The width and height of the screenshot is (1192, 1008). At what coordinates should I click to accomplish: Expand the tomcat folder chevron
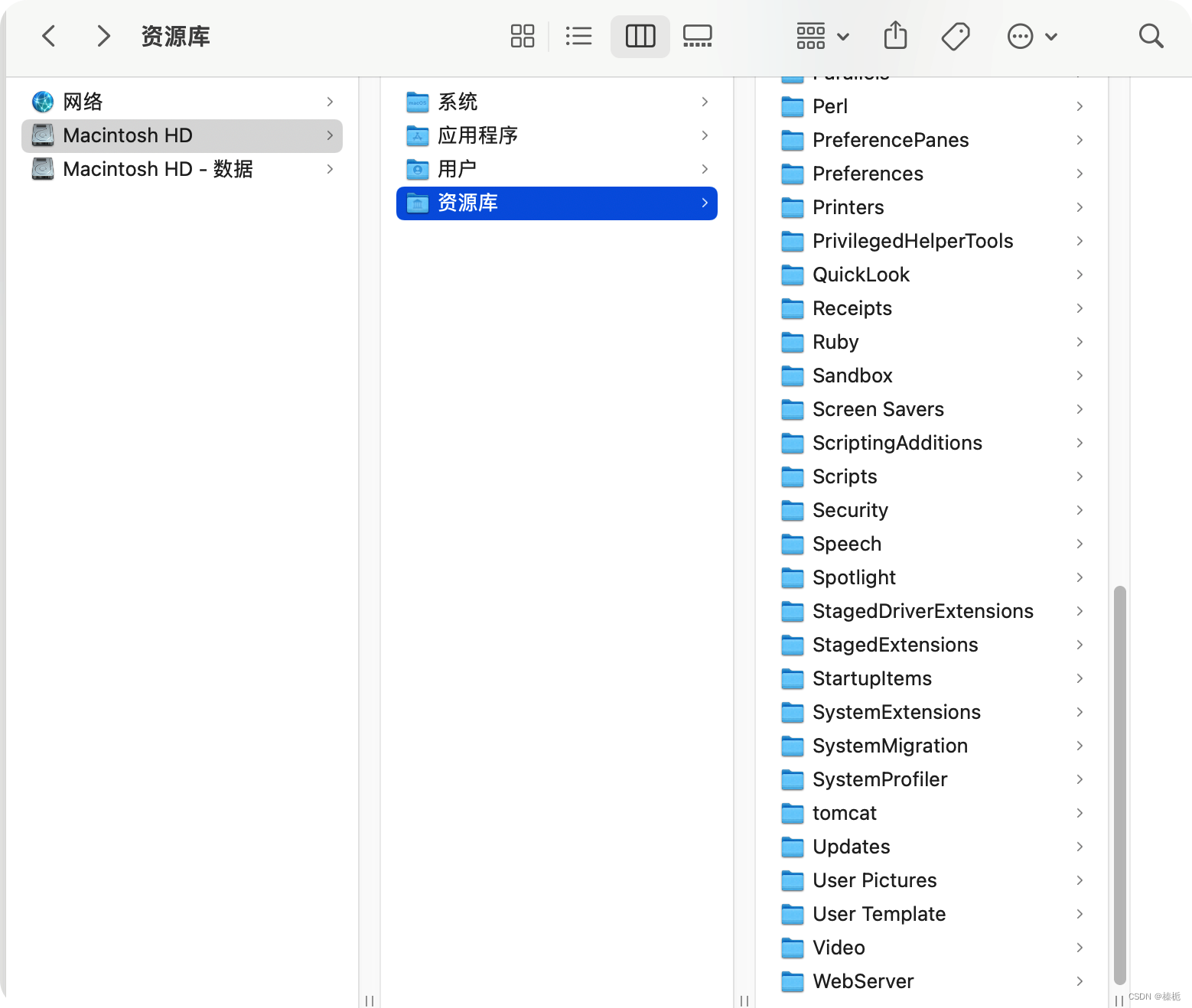(1080, 813)
